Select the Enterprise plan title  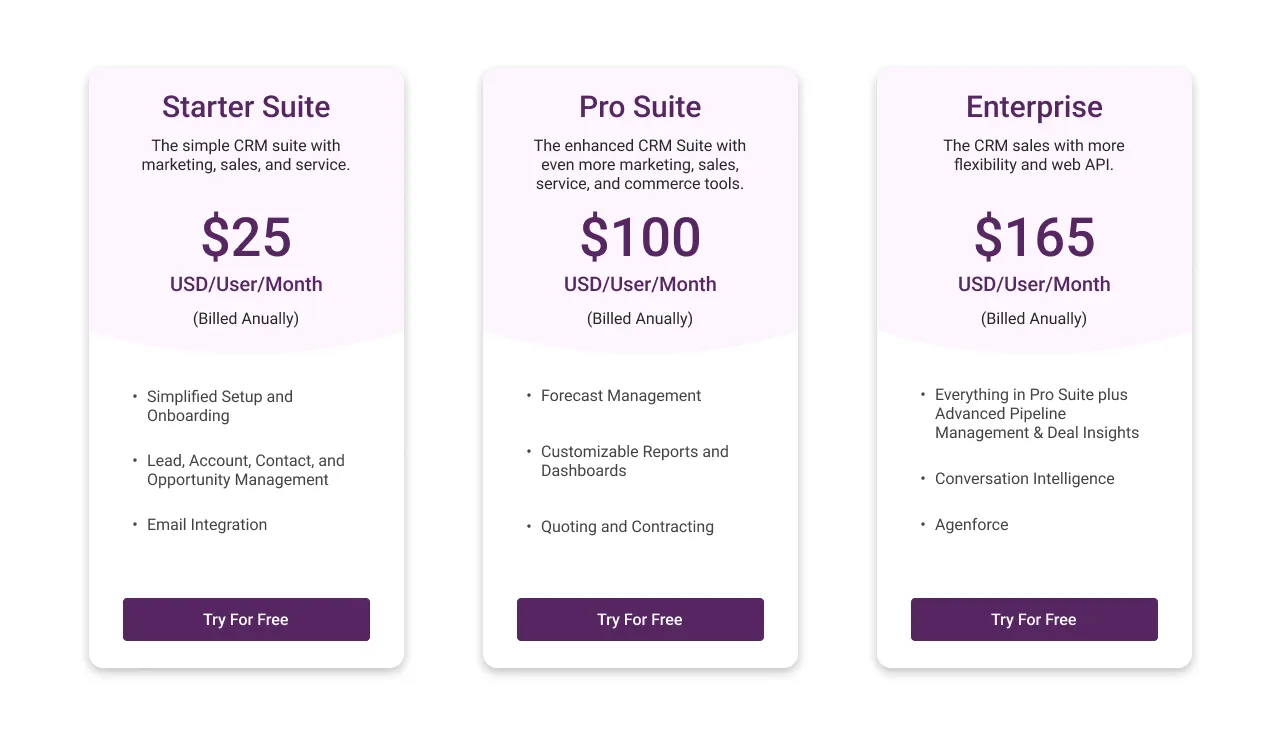[x=1034, y=107]
